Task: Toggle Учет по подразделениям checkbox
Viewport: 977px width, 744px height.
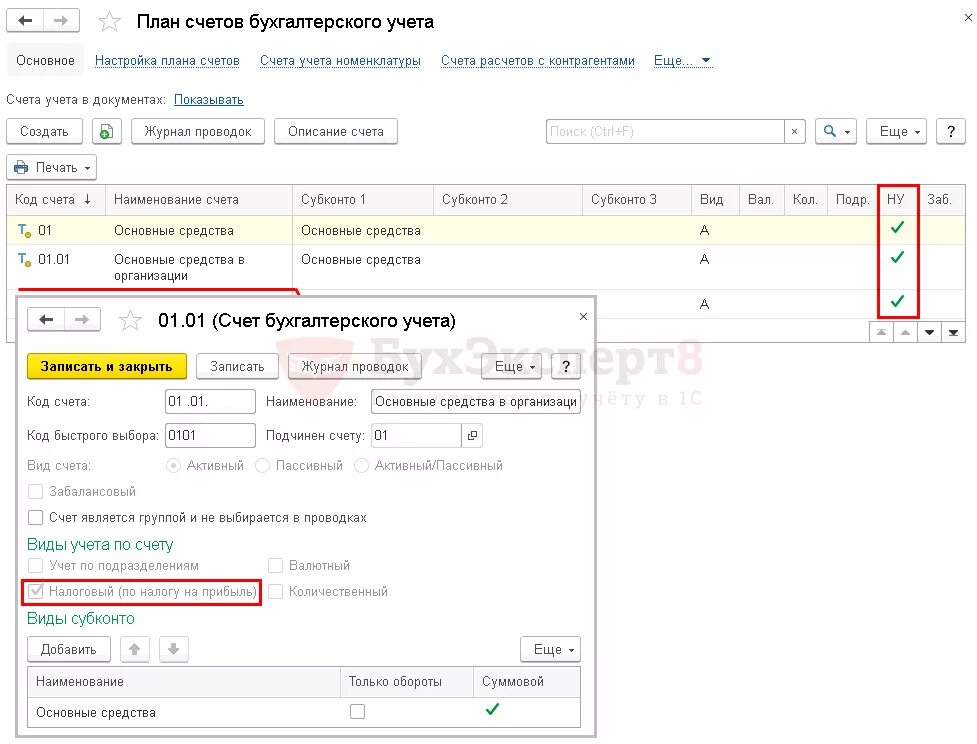Action: [x=36, y=566]
